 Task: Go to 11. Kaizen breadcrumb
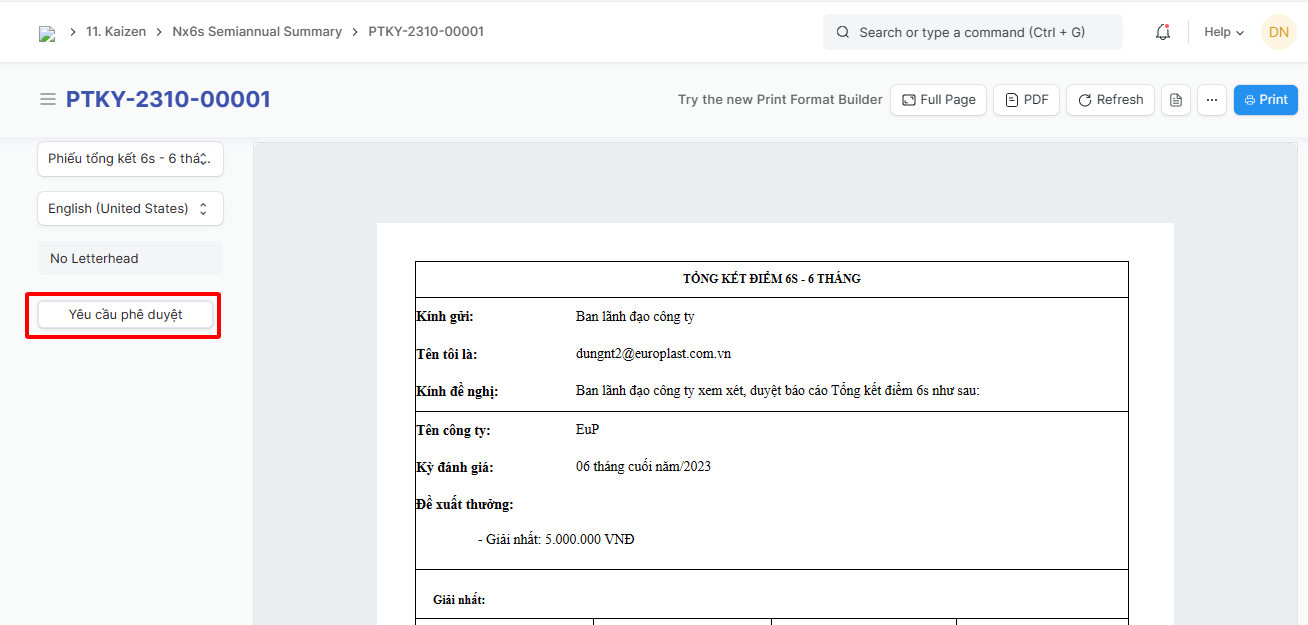tap(116, 32)
